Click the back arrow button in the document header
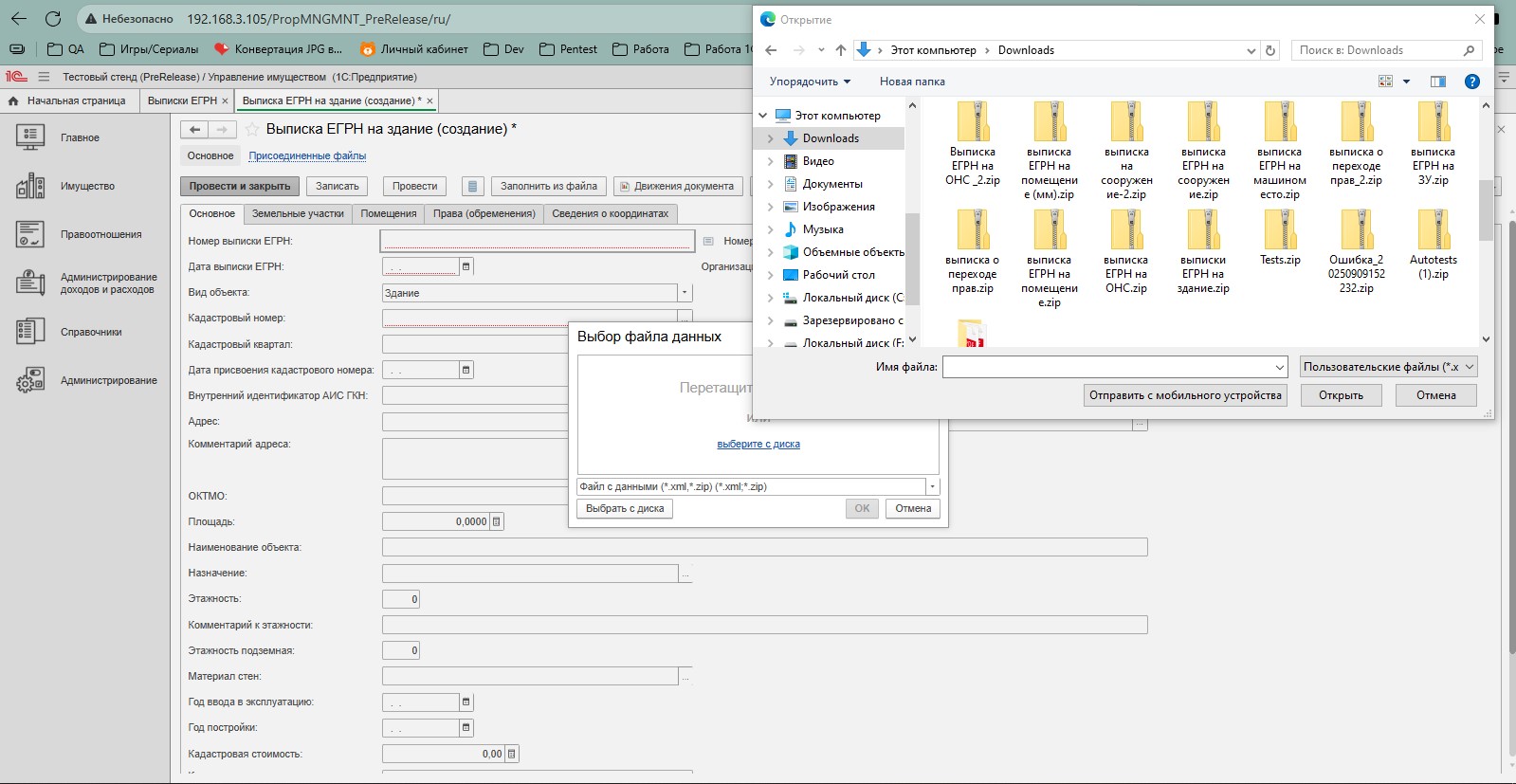 coord(194,129)
